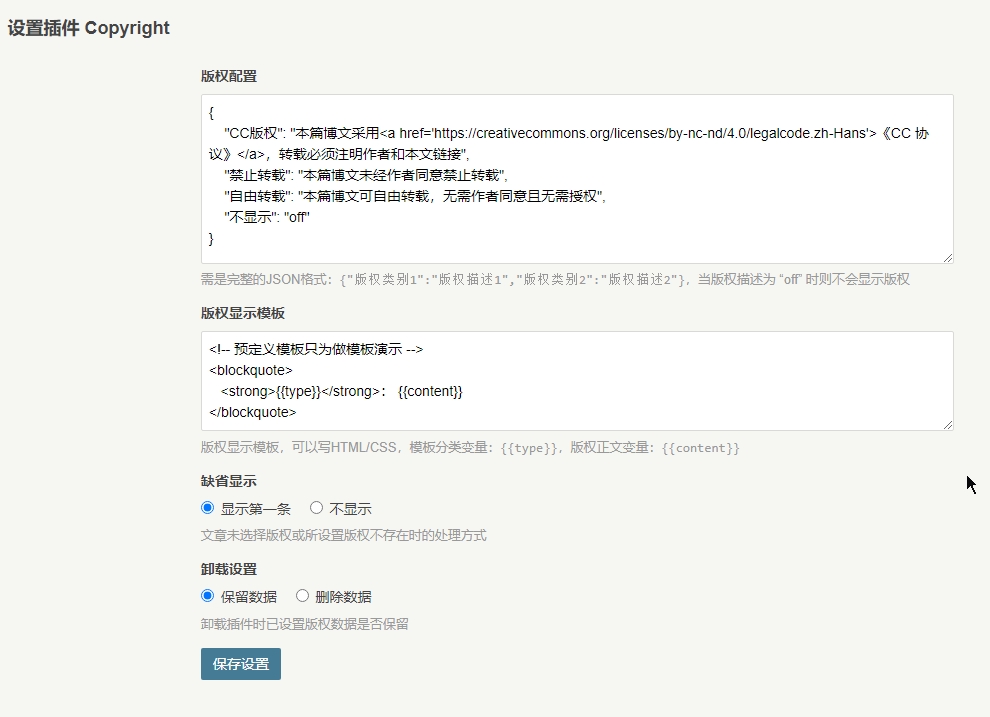Screen dimensions: 990x717
Task: Choose the "保留数据" uninstall option
Action: (208, 596)
